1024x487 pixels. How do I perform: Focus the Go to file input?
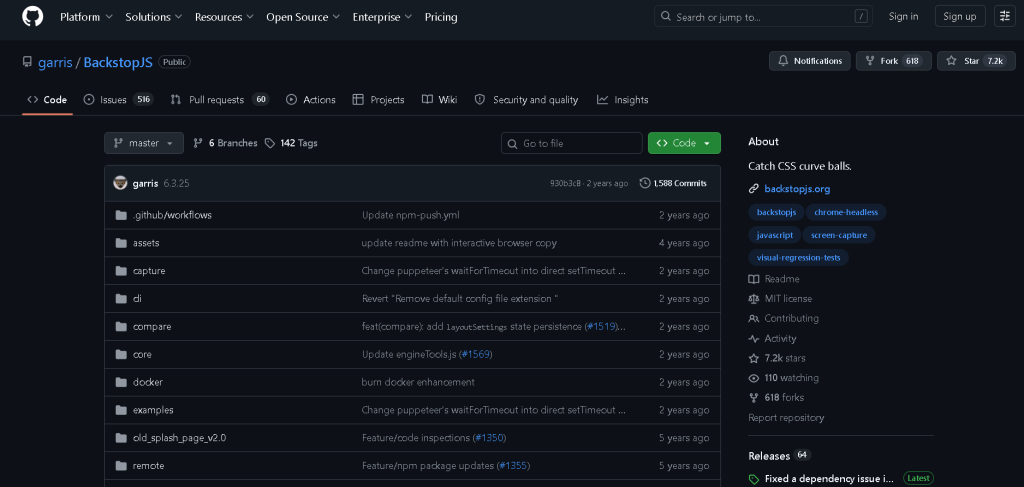[571, 143]
